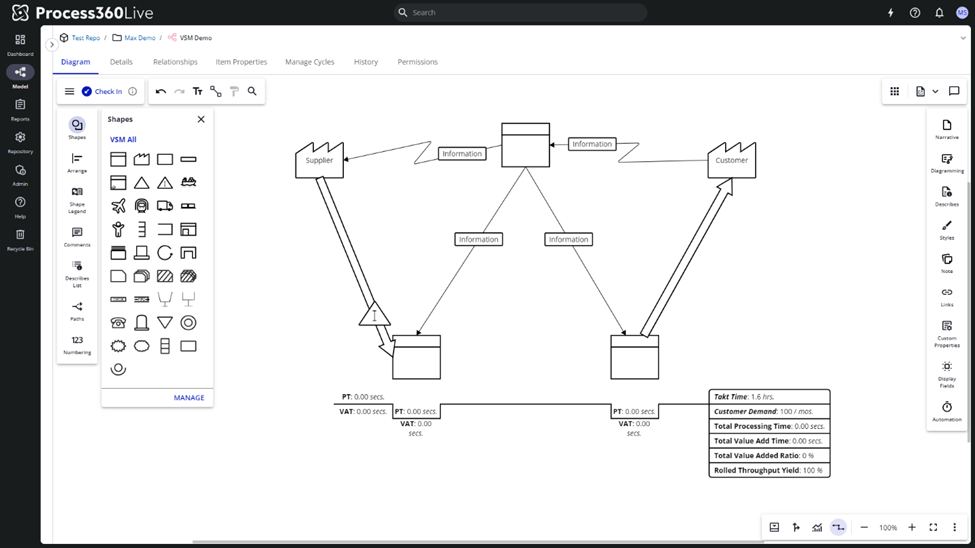975x548 pixels.
Task: Select the airplane shape in palette
Action: (118, 206)
